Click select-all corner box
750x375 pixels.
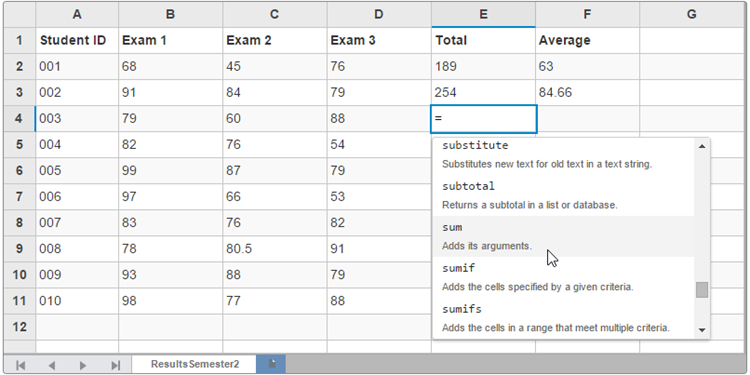point(20,15)
